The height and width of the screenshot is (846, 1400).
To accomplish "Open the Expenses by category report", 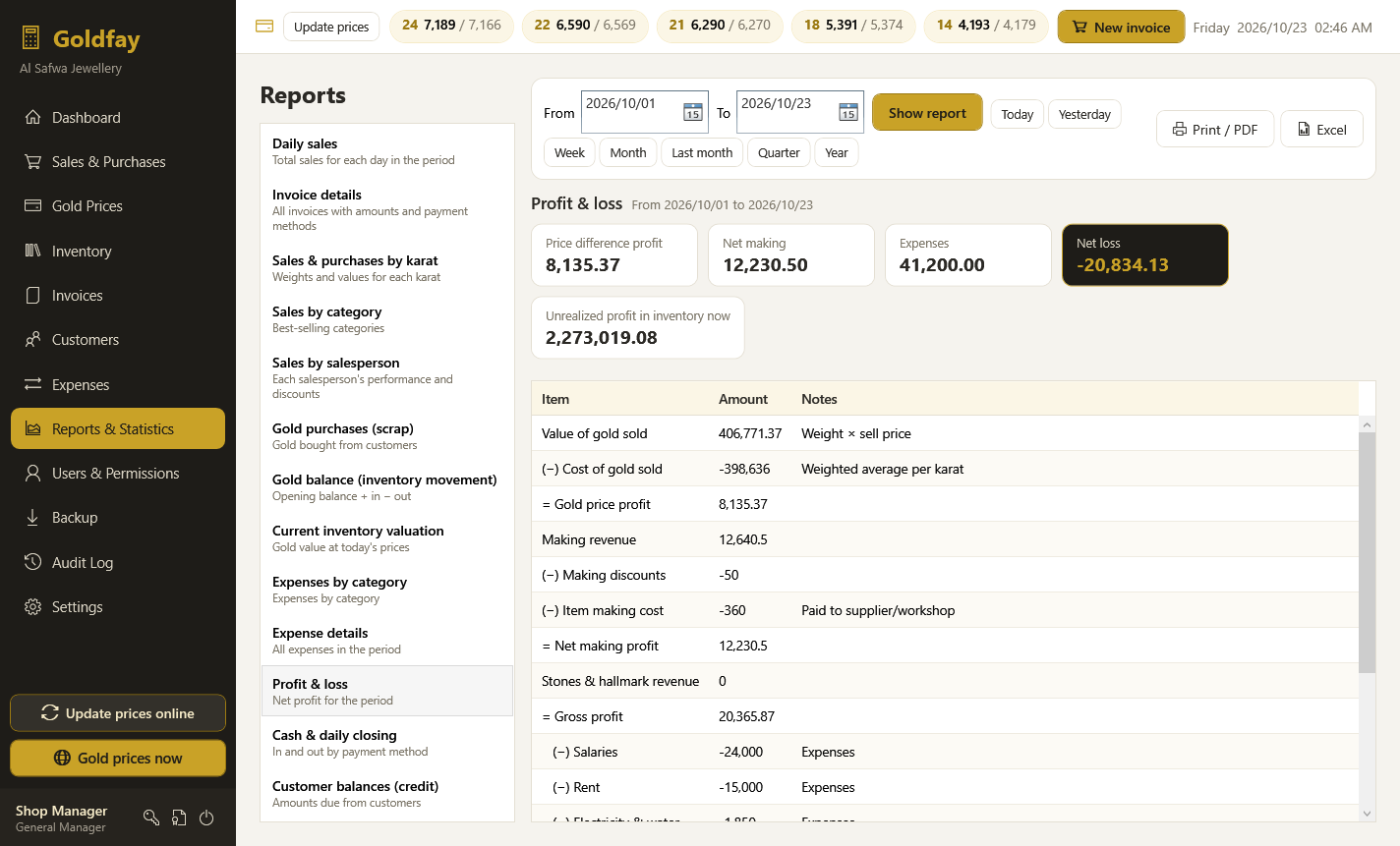I will 387,590.
